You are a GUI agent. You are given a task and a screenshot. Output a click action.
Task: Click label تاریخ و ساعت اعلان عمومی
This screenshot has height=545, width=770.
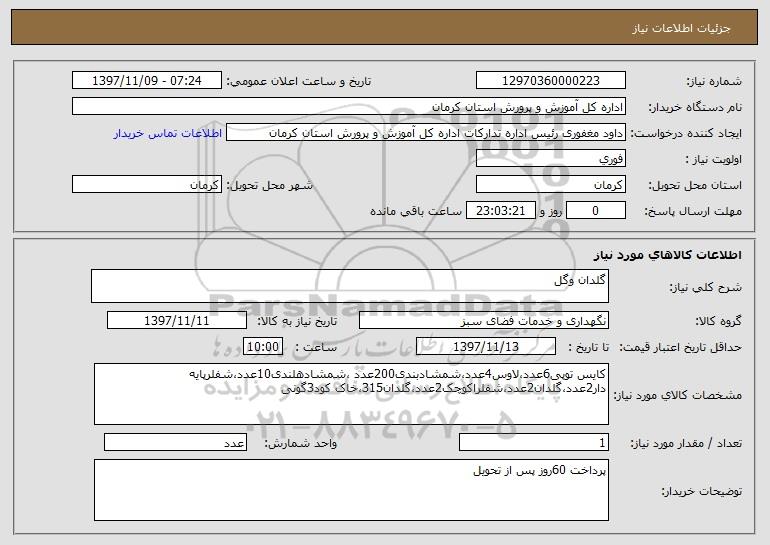[299, 82]
